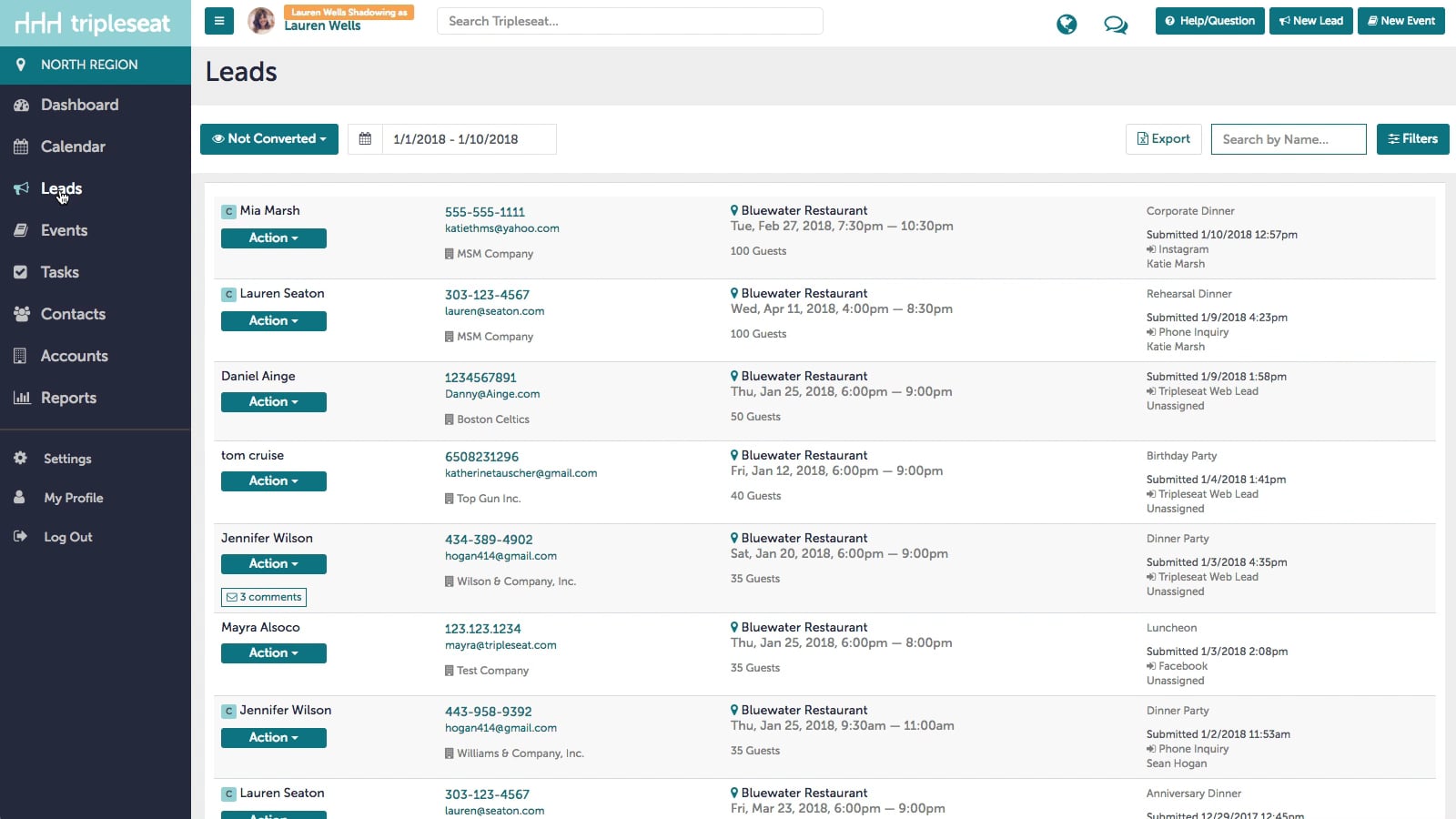Open Action dropdown for Daniel Ainge
Viewport: 1456px width, 819px height.
coord(274,402)
